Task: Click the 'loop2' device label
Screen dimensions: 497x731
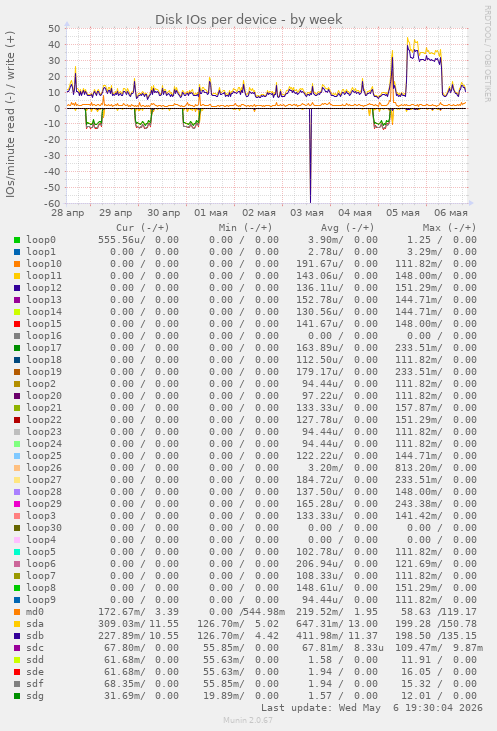Action: (41, 384)
